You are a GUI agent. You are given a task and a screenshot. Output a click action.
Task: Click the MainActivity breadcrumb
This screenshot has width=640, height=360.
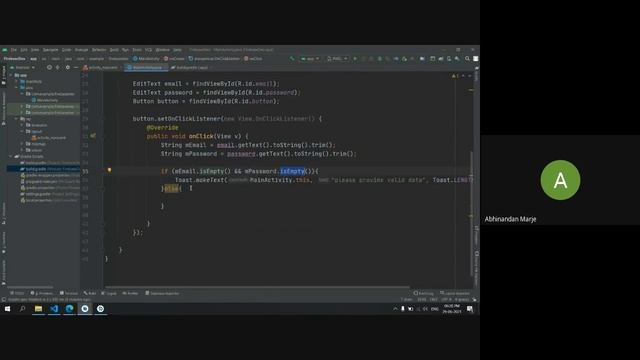point(146,59)
